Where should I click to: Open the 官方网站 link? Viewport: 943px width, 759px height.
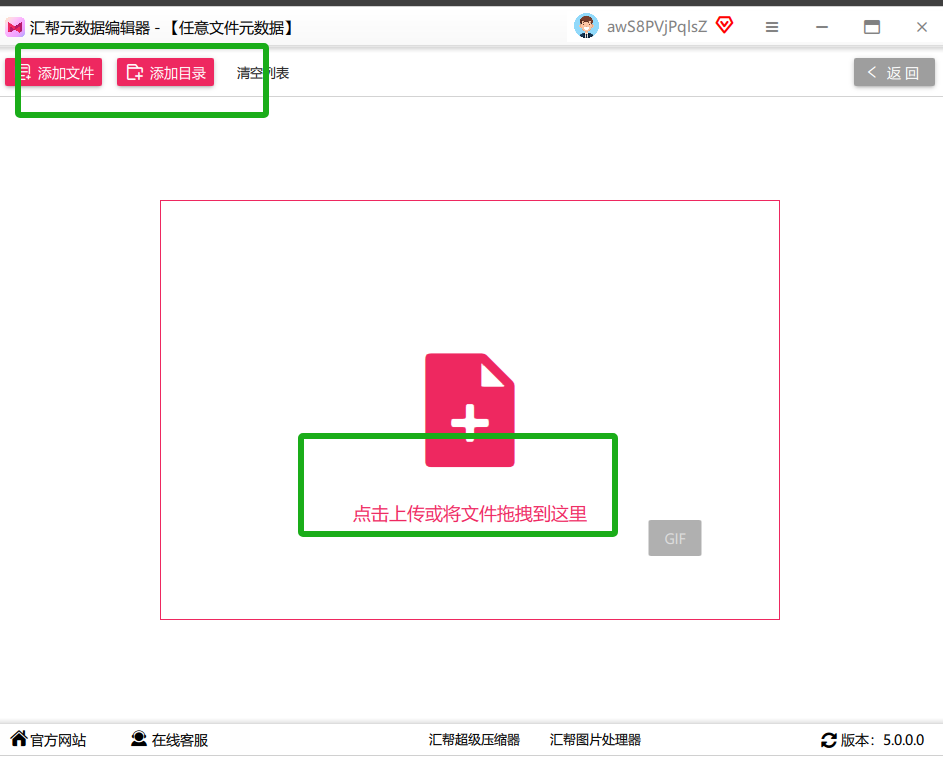click(49, 739)
